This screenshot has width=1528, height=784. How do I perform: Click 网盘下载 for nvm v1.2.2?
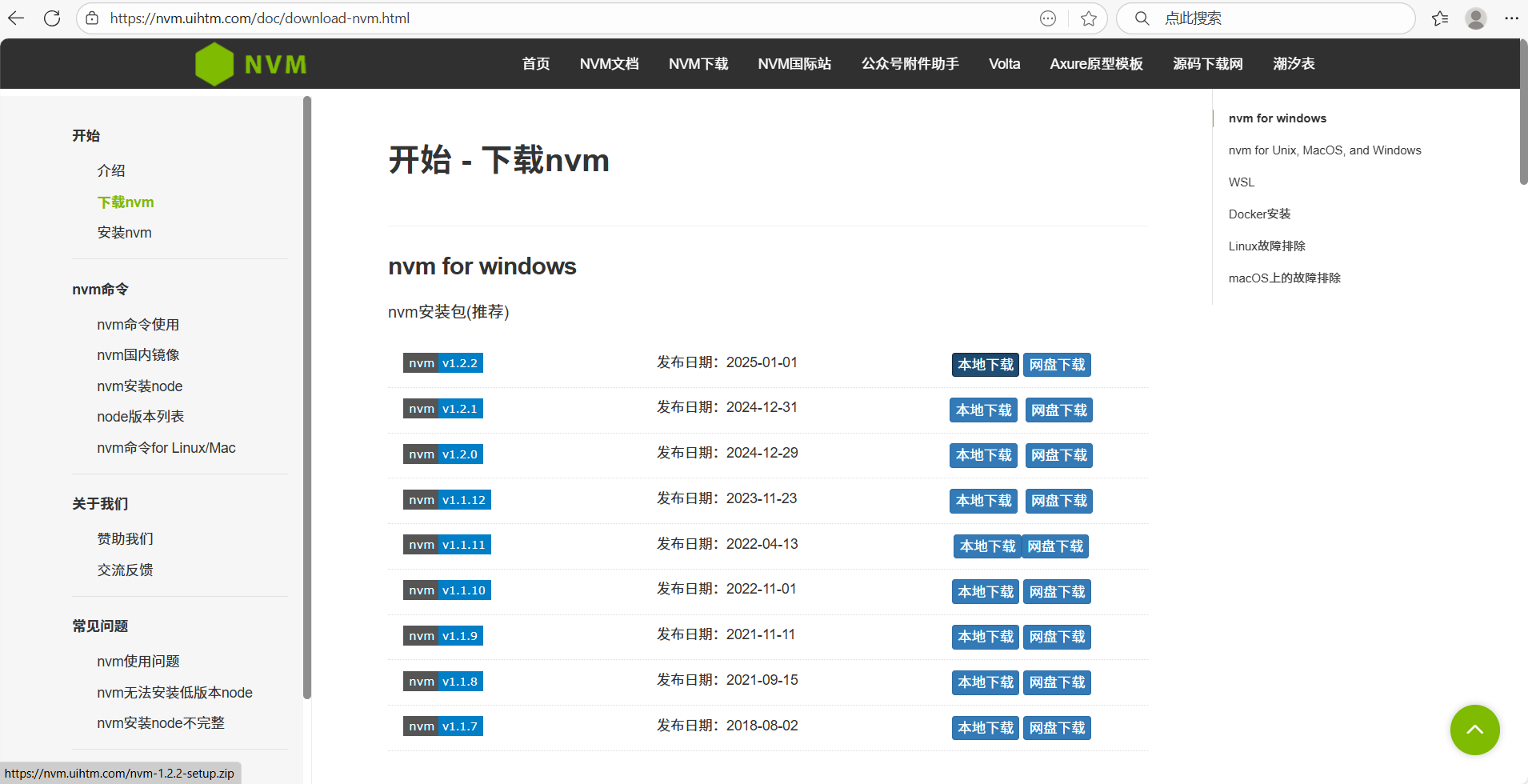[1057, 365]
